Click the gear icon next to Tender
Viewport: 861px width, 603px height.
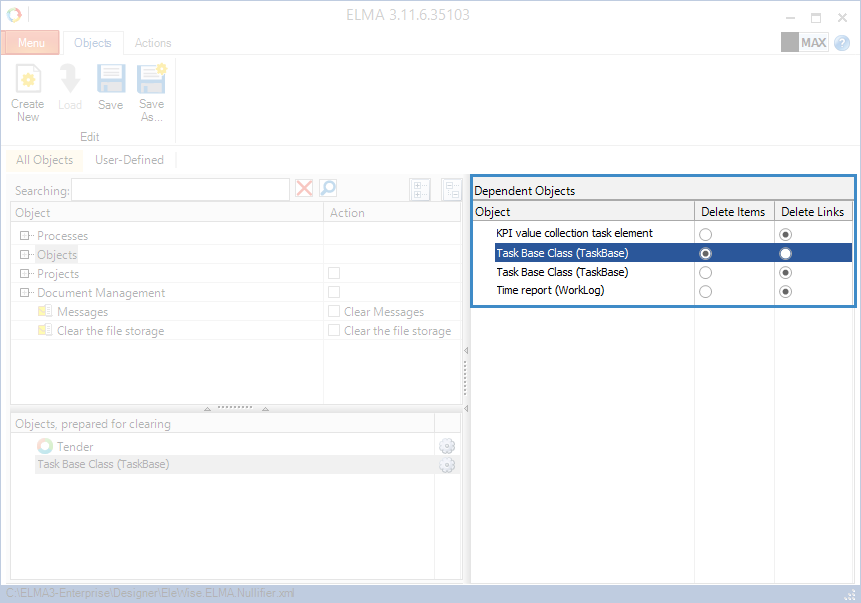pos(447,447)
